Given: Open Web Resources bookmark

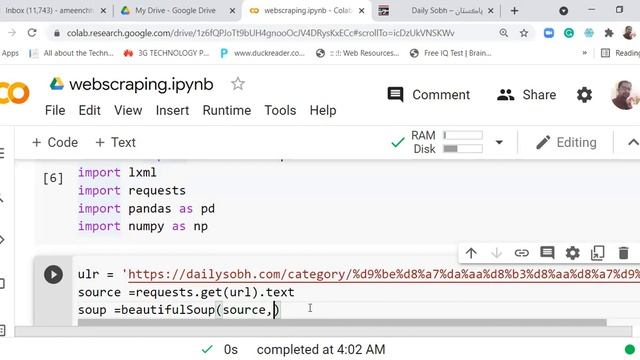Looking at the screenshot, I should point(358,53).
